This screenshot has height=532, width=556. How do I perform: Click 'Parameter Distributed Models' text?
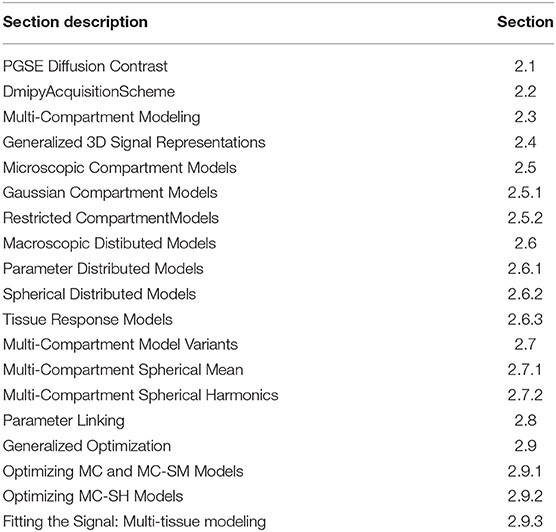point(103,268)
